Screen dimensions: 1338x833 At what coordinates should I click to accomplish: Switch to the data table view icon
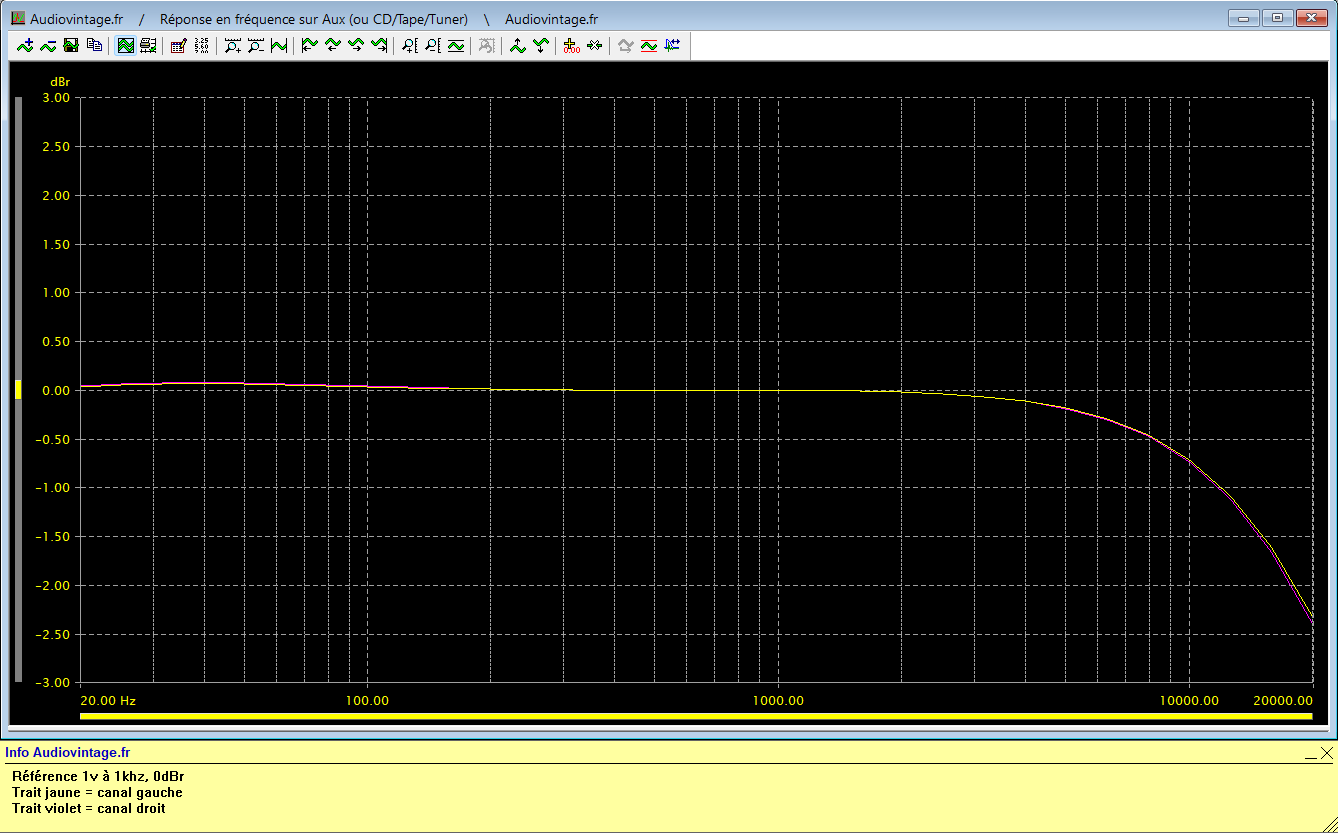click(x=148, y=45)
